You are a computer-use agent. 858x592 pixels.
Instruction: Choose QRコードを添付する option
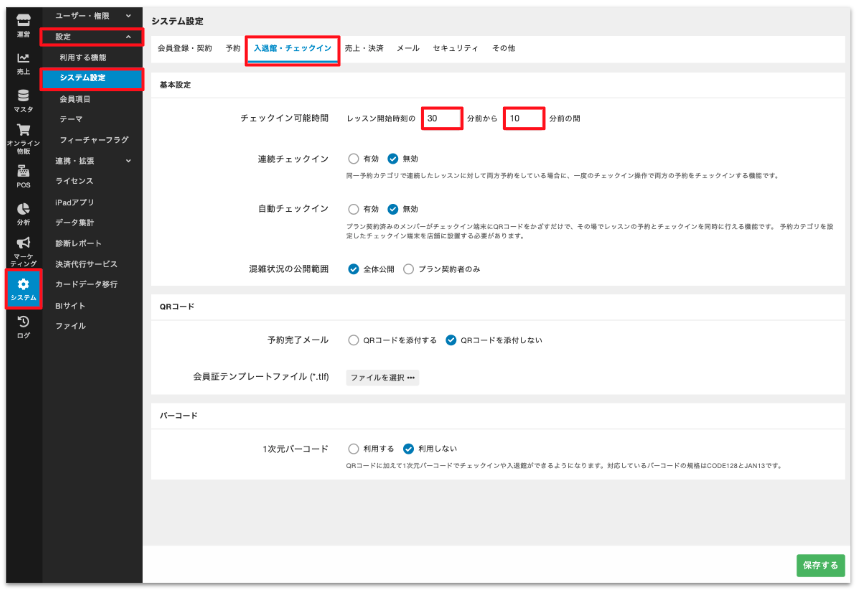pyautogui.click(x=354, y=340)
